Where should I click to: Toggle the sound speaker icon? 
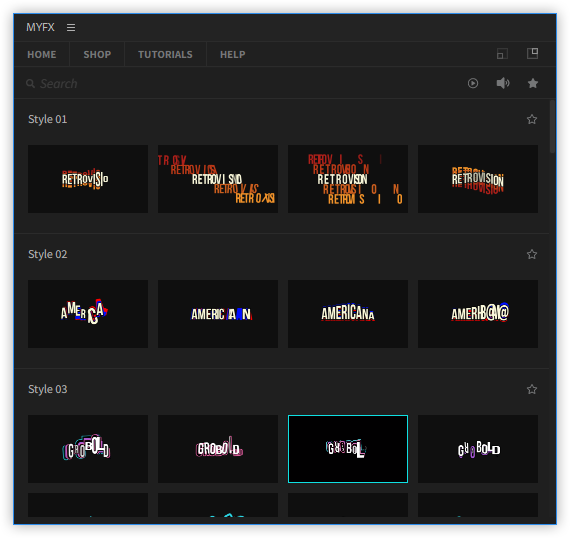click(x=503, y=83)
